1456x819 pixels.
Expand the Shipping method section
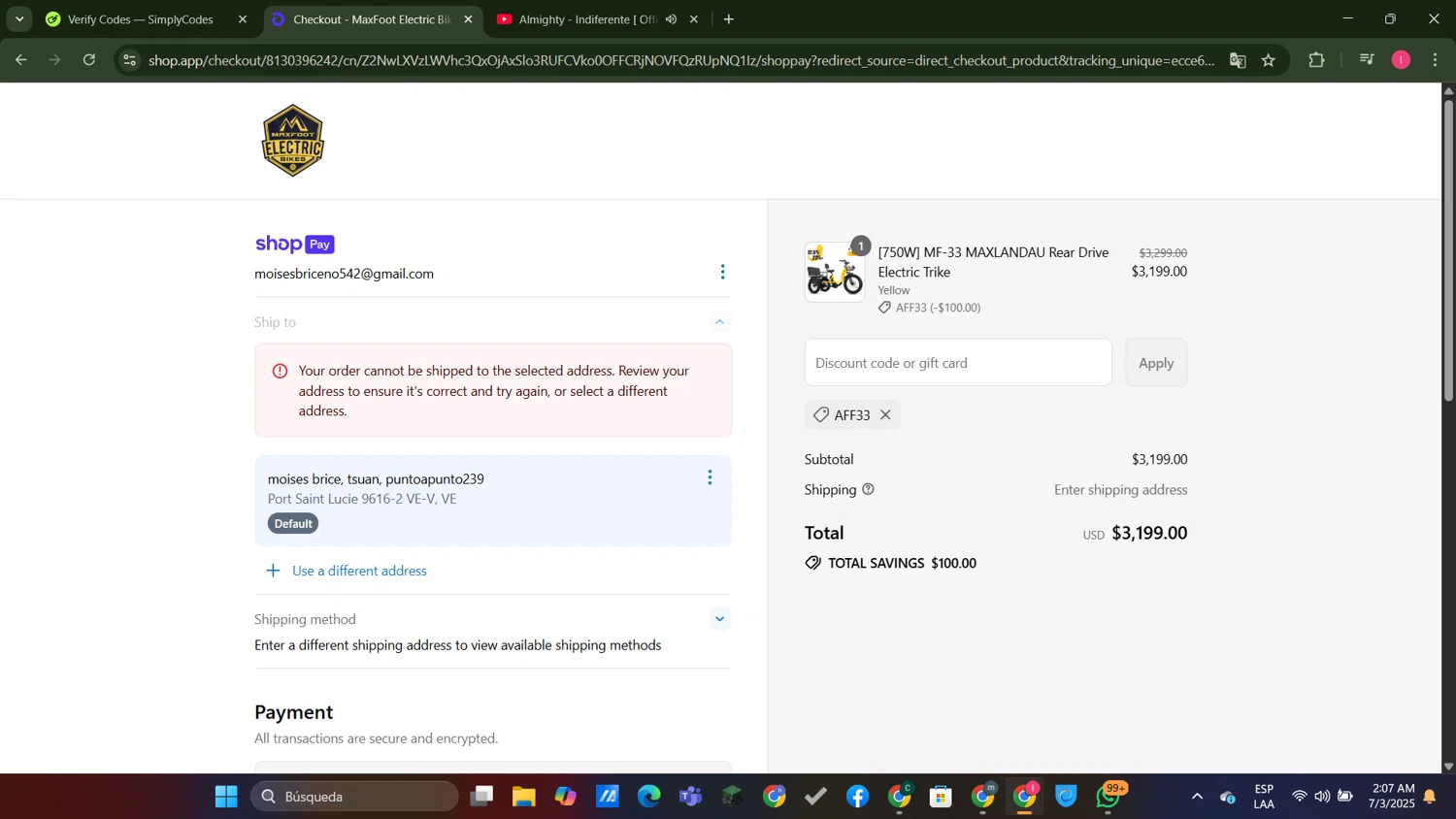719,619
